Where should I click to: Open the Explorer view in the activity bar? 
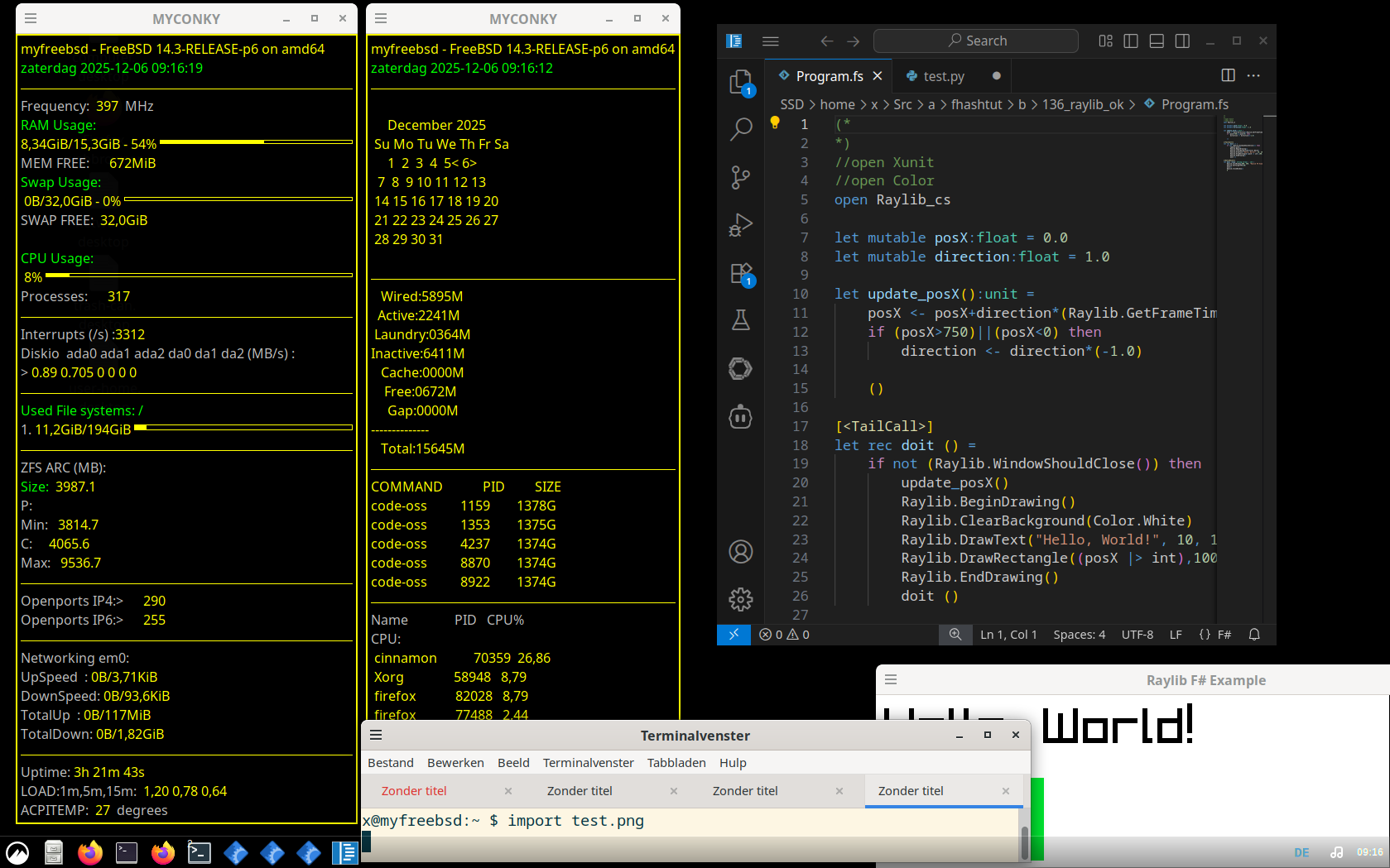[x=740, y=81]
